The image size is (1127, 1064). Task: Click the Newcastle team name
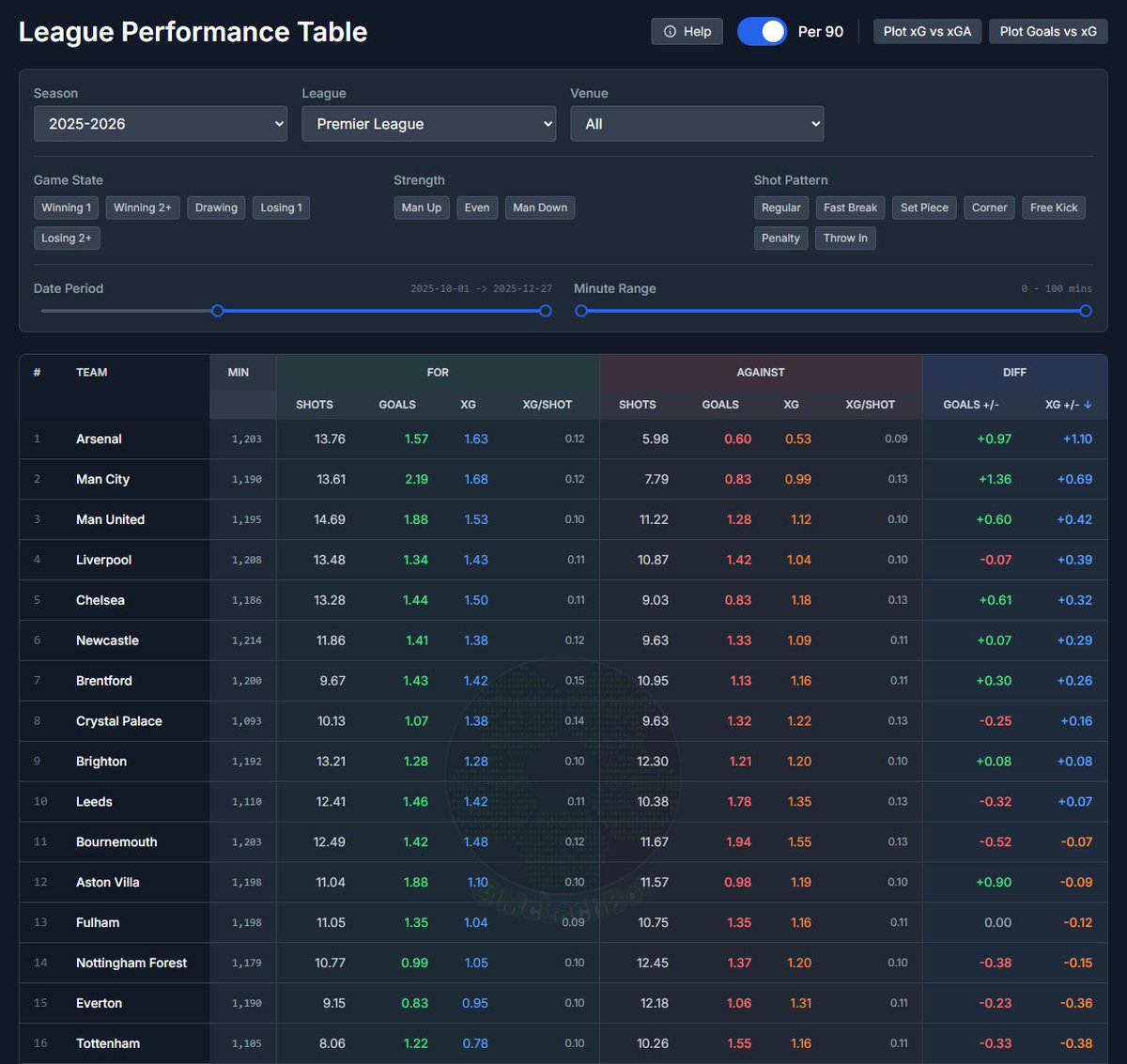pyautogui.click(x=107, y=640)
